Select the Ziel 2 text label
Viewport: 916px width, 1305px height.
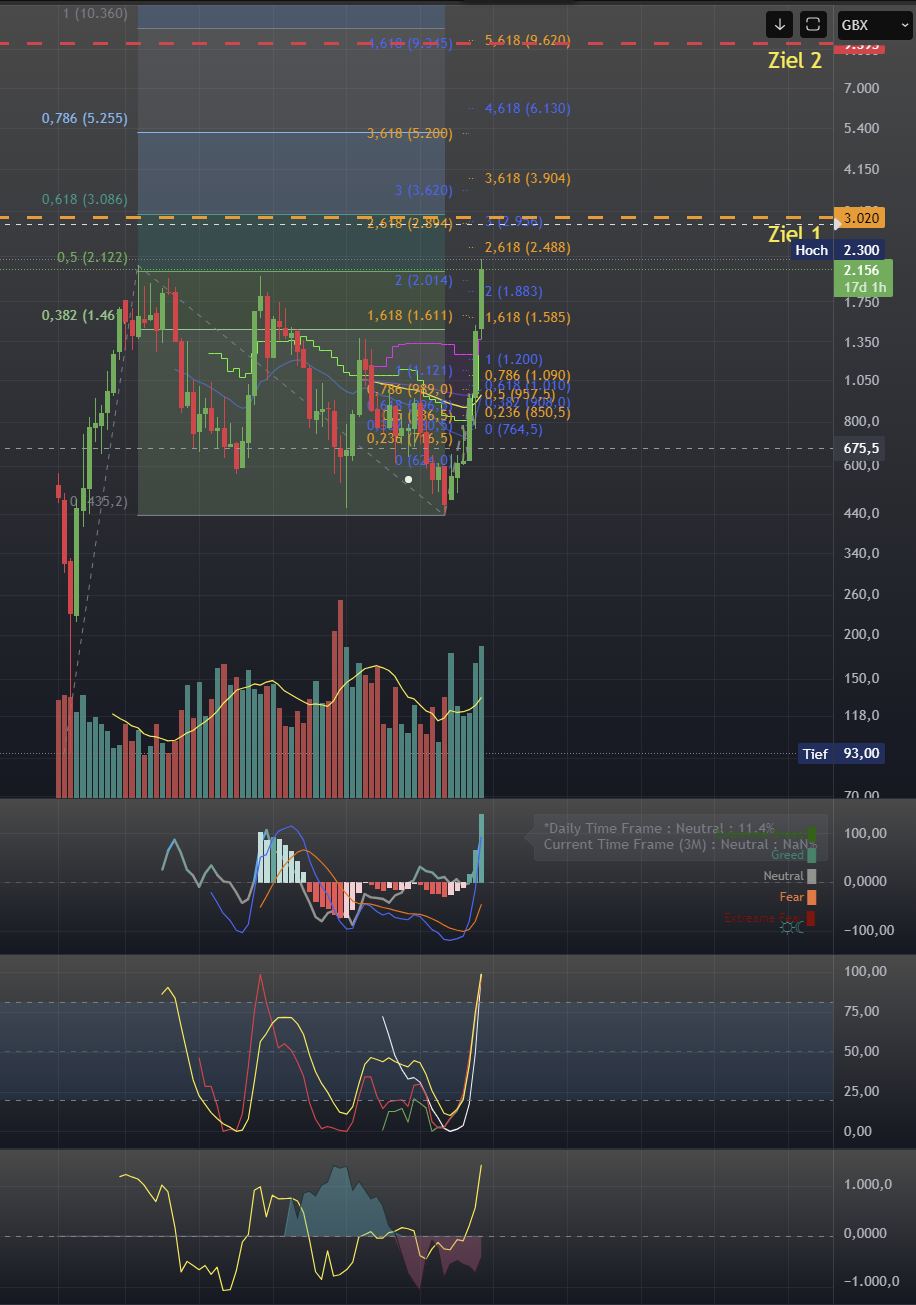click(795, 60)
